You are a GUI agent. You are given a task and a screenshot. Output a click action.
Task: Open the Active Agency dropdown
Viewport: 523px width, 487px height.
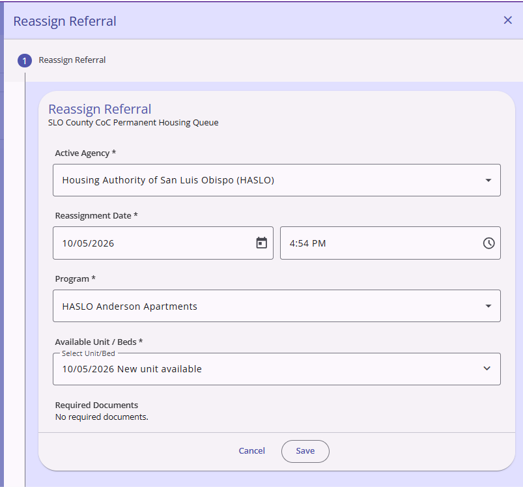pyautogui.click(x=277, y=180)
